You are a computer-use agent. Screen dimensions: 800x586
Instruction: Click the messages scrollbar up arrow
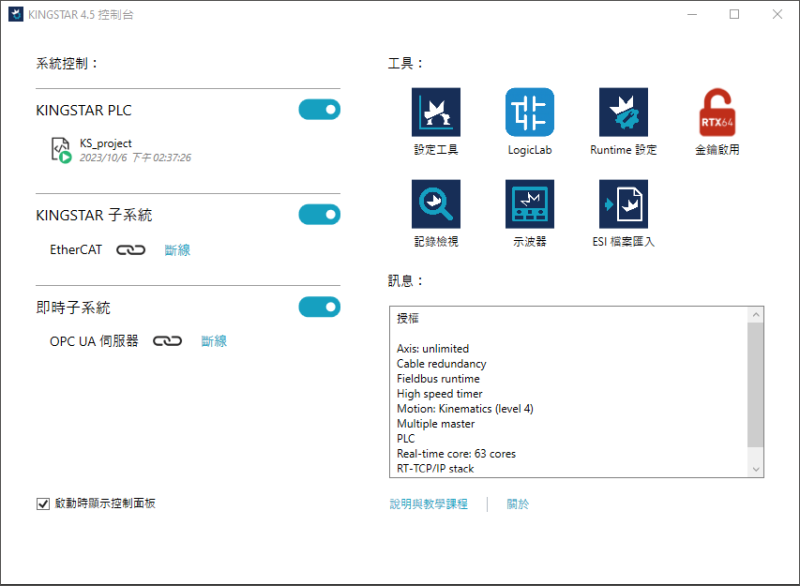(x=756, y=315)
